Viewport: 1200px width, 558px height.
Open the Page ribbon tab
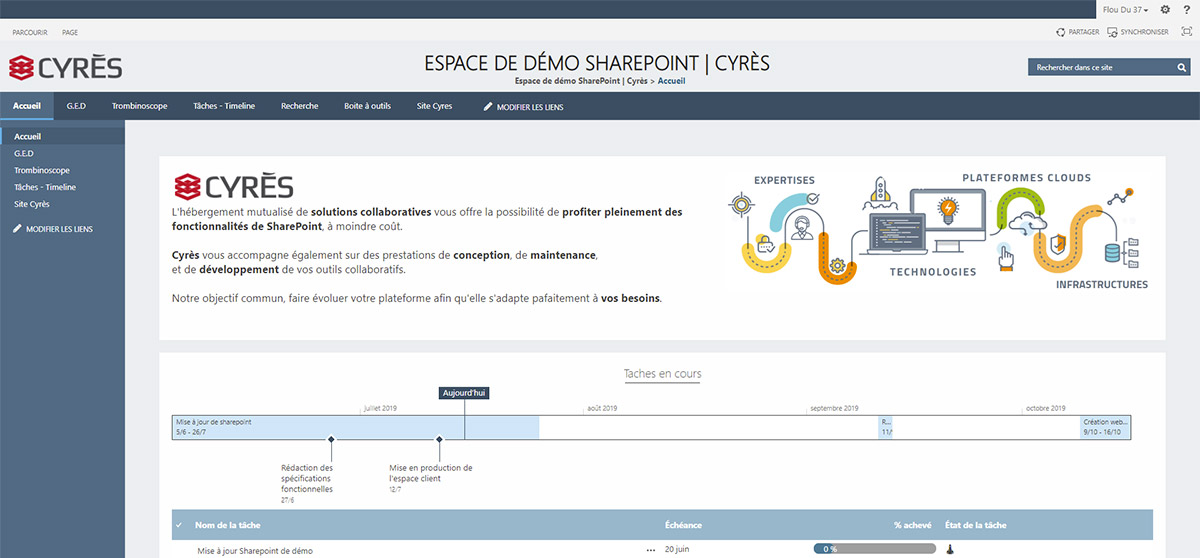(70, 32)
